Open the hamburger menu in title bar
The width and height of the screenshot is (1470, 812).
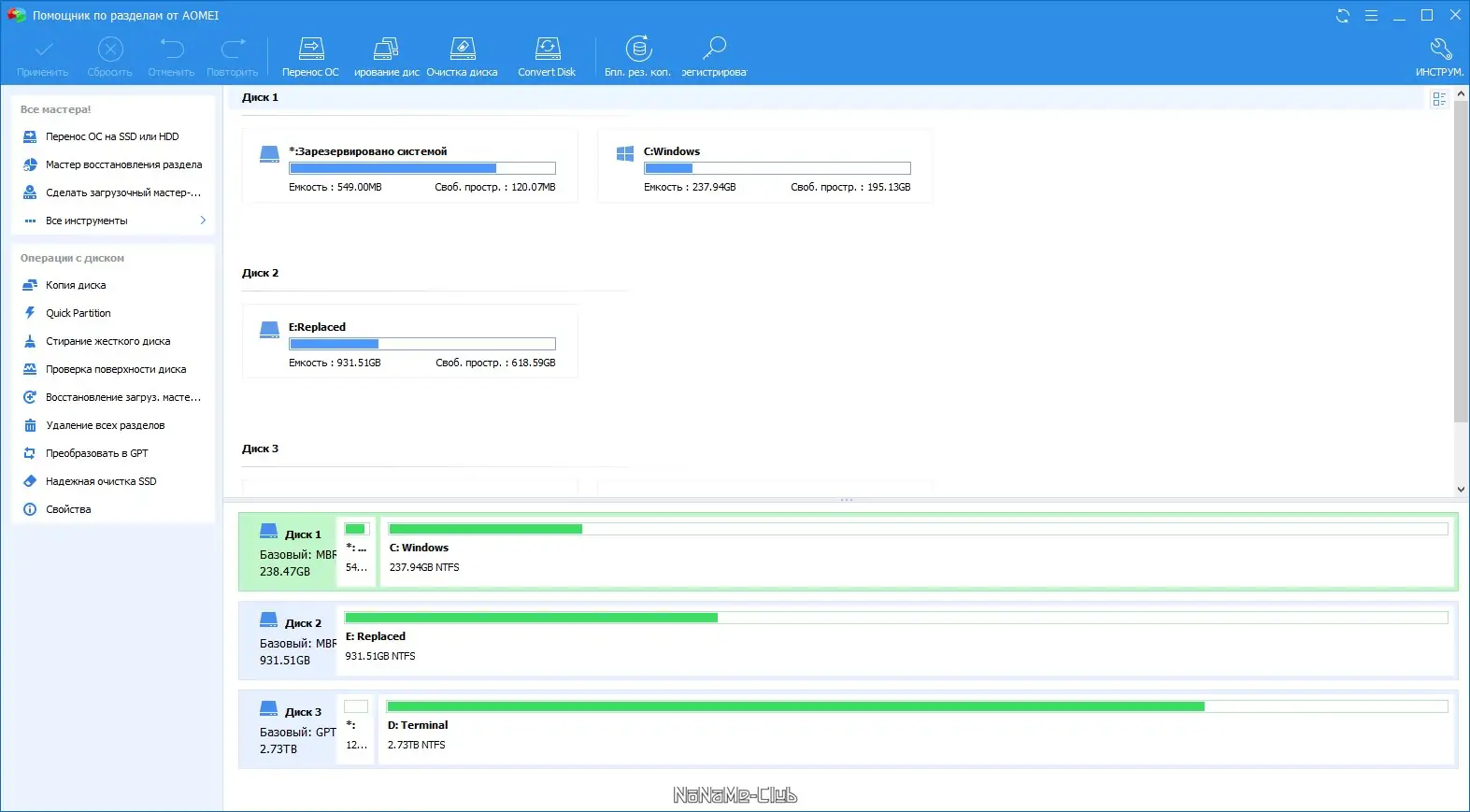pos(1371,16)
